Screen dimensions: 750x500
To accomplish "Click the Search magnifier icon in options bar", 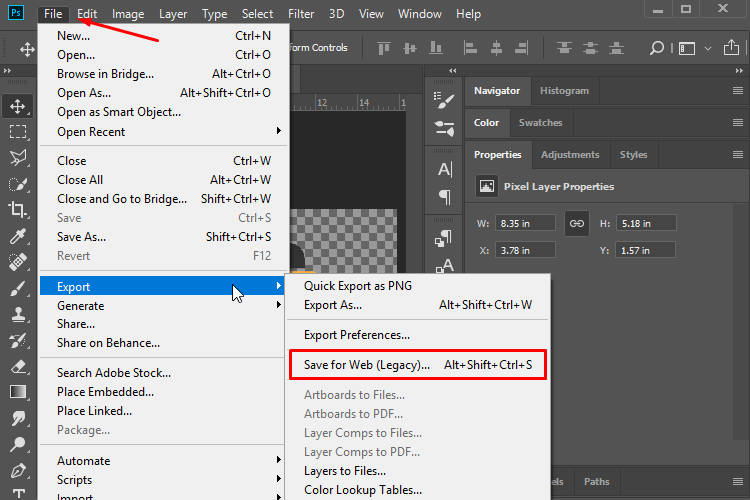I will click(657, 48).
